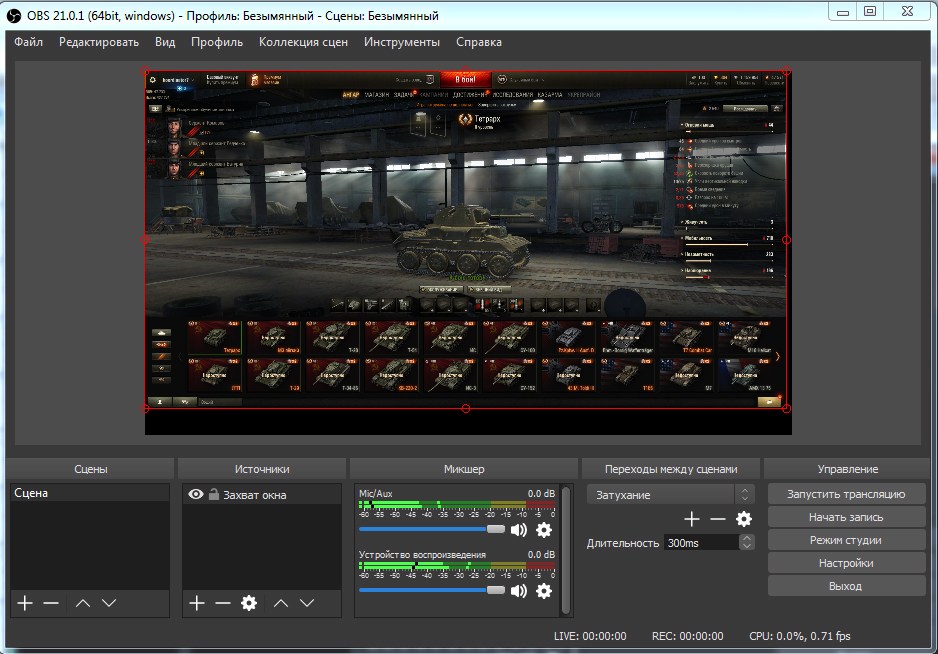Add a scene transition with plus icon
This screenshot has width=938, height=654.
692,519
